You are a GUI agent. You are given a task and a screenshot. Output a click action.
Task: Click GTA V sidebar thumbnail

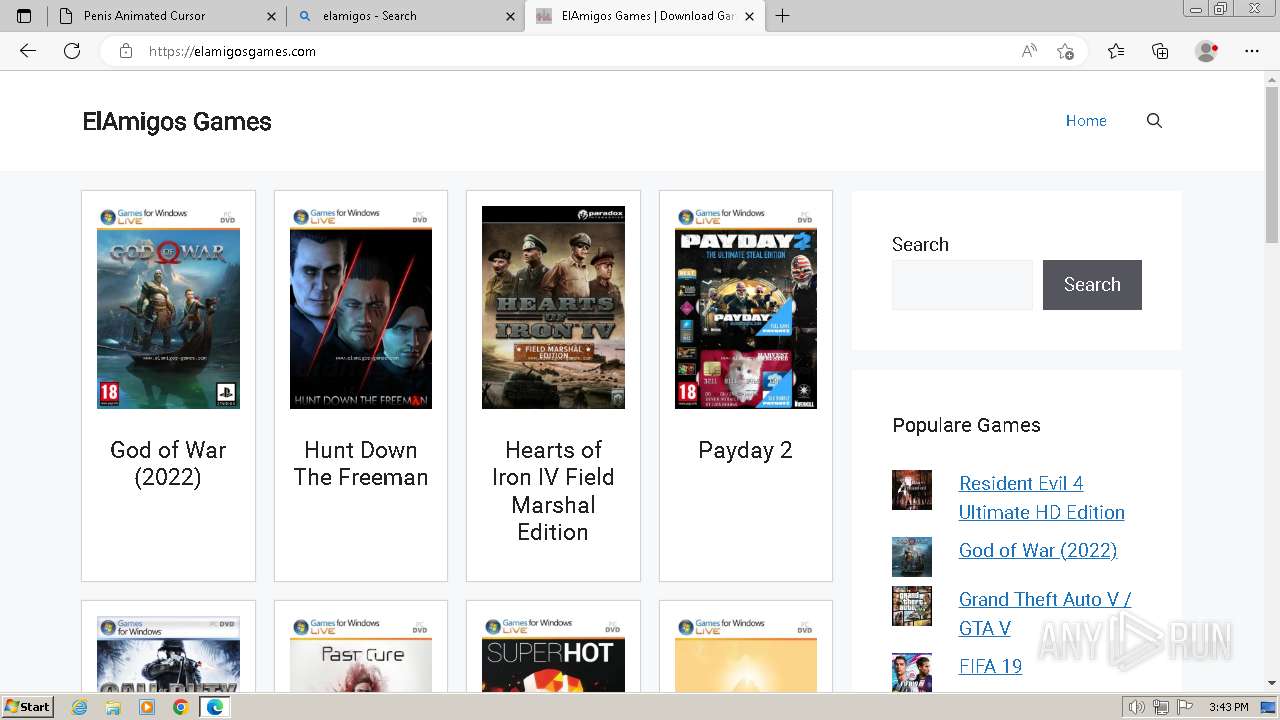(x=912, y=606)
